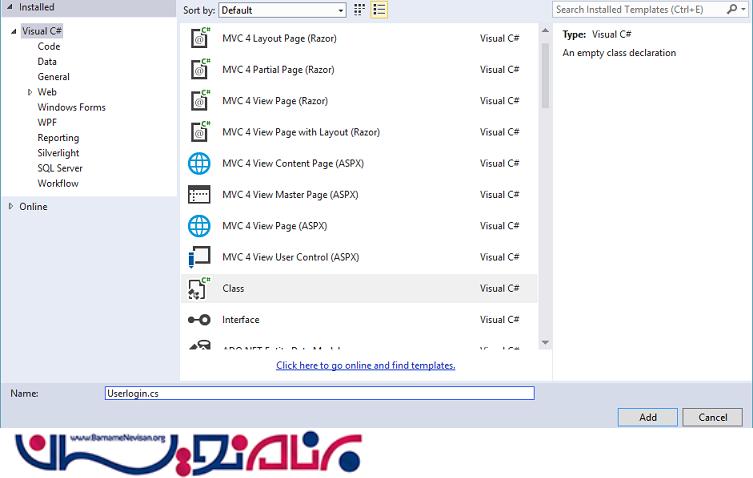Select the MVC 4 View Master Page icon

(x=199, y=194)
